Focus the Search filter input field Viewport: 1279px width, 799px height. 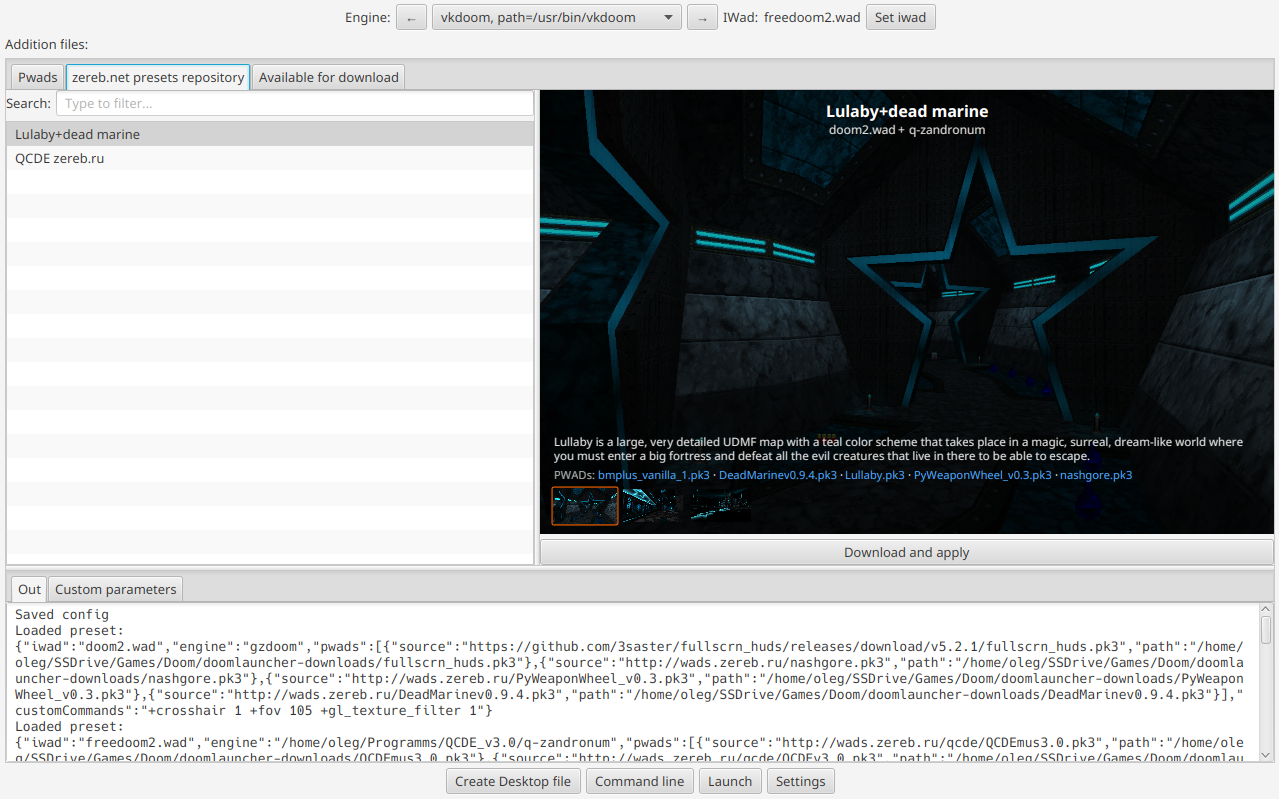coord(295,103)
